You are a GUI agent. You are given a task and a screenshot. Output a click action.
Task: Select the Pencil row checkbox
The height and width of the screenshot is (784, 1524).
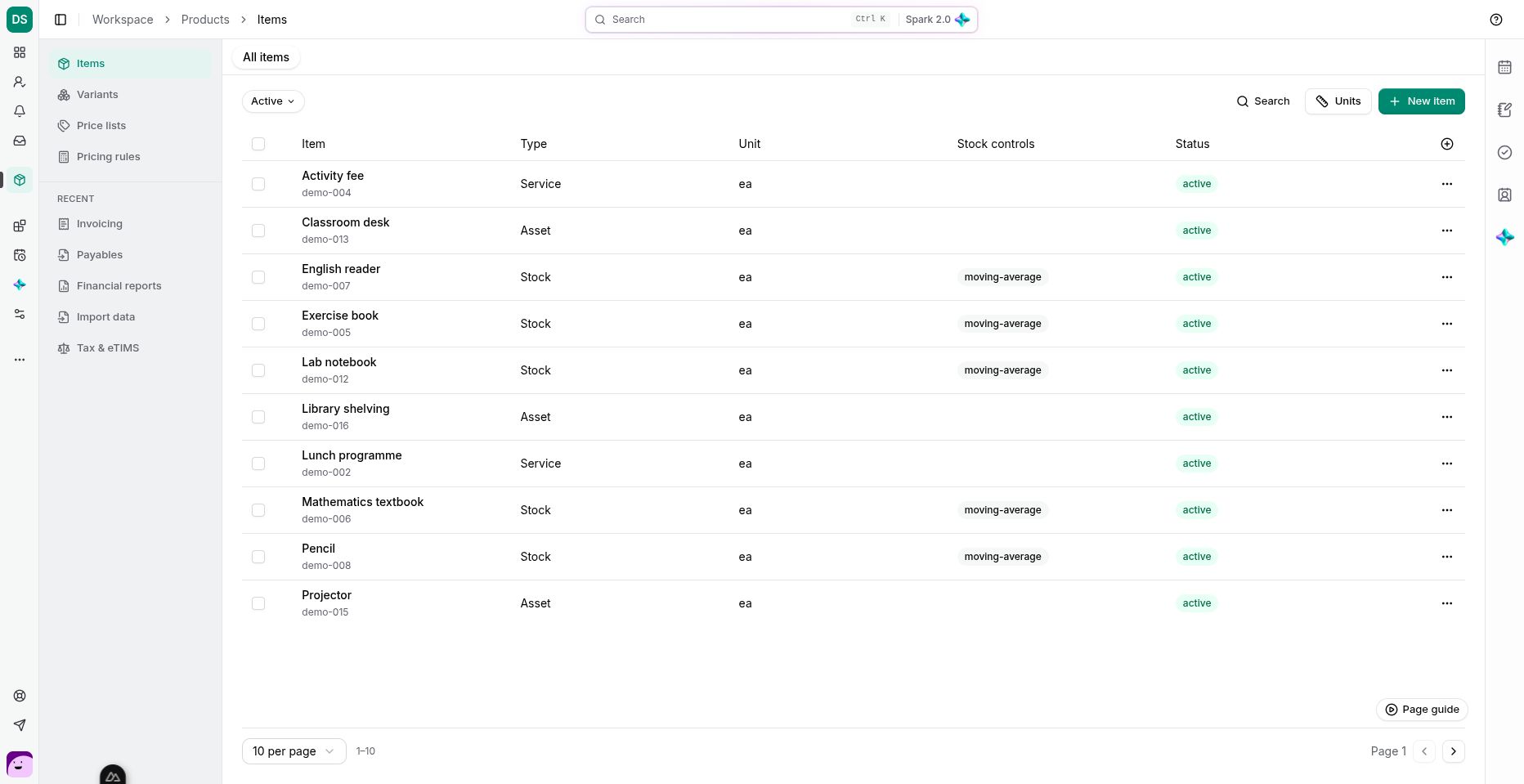[x=258, y=557]
